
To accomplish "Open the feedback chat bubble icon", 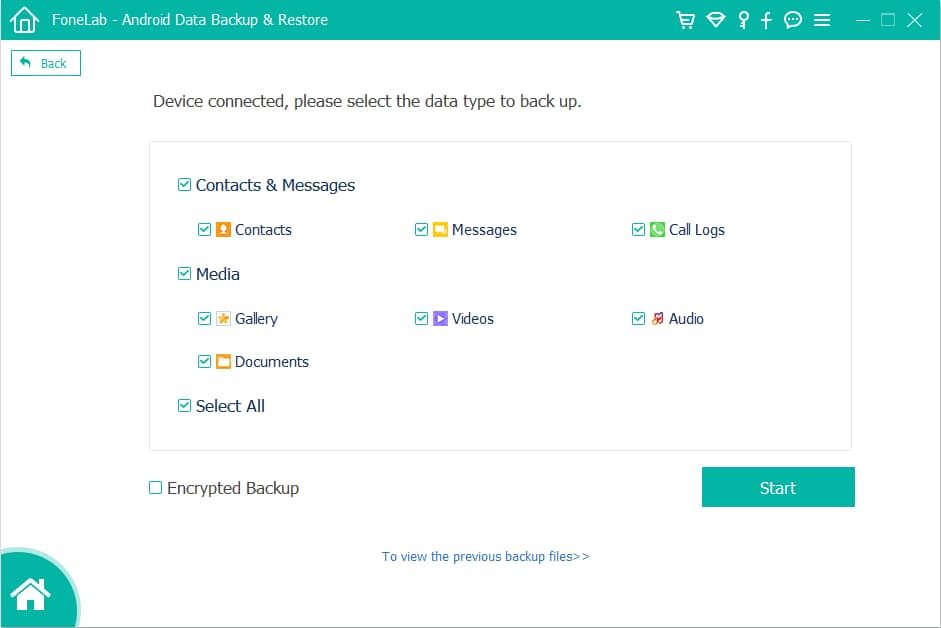I will click(x=793, y=19).
